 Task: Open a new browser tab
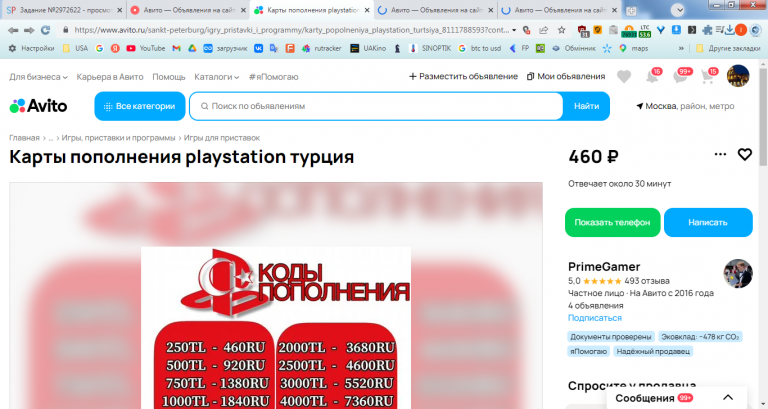(632, 10)
